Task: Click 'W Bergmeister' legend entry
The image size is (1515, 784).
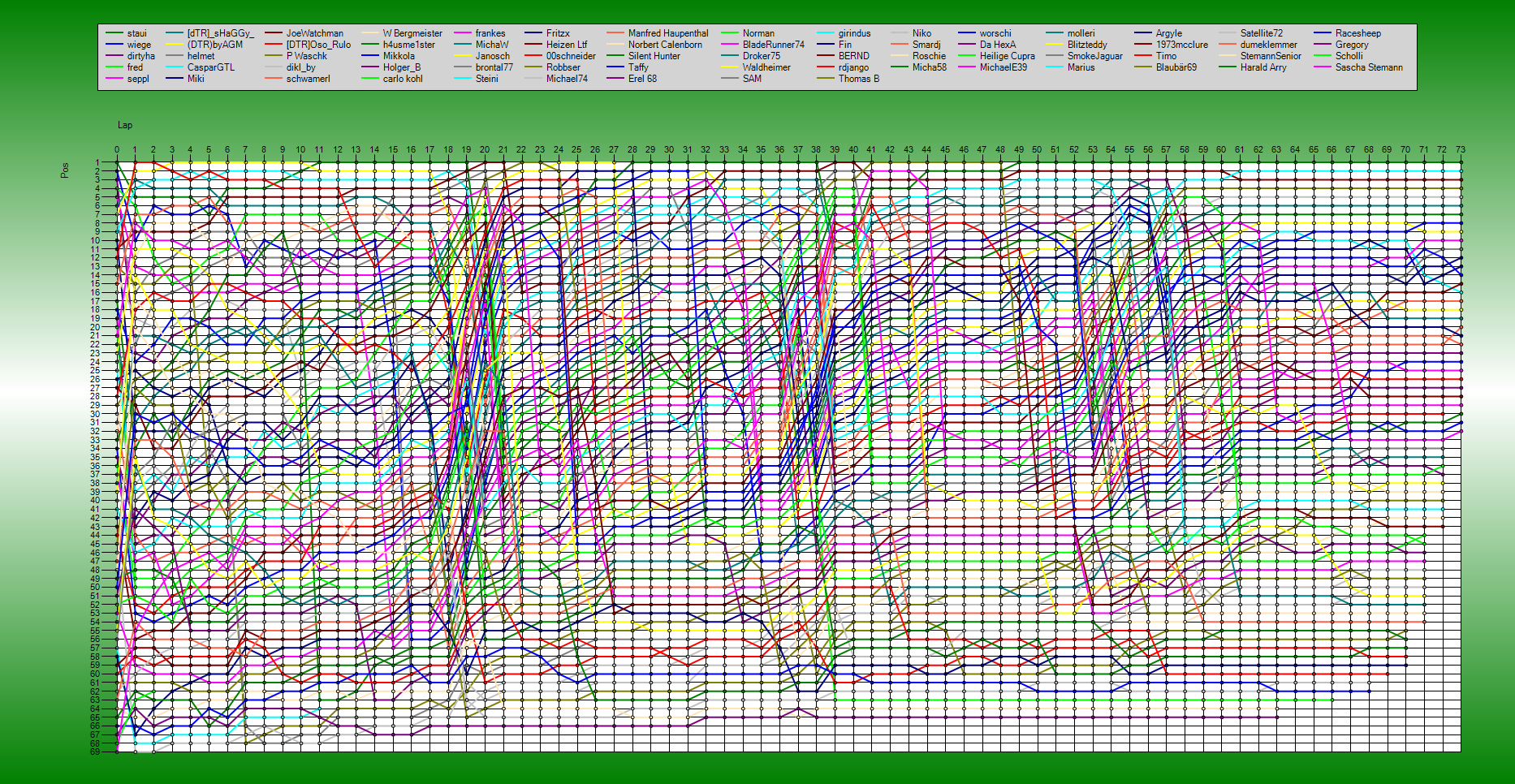Action: pyautogui.click(x=413, y=33)
